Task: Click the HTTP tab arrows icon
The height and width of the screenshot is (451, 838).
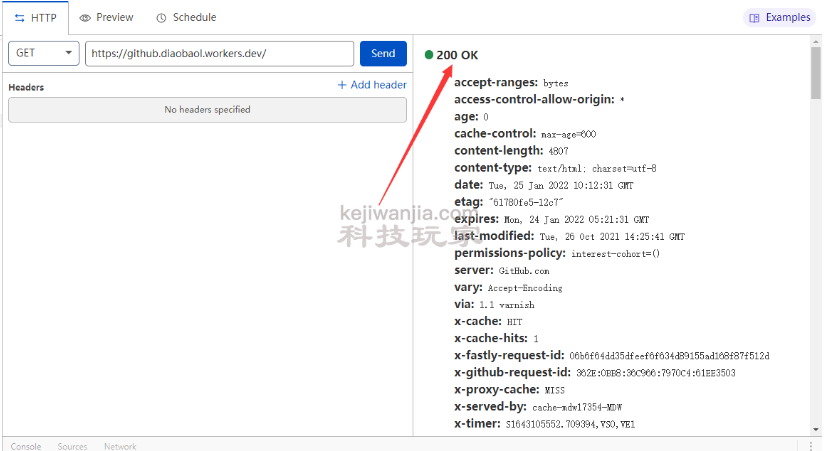Action: [20, 18]
